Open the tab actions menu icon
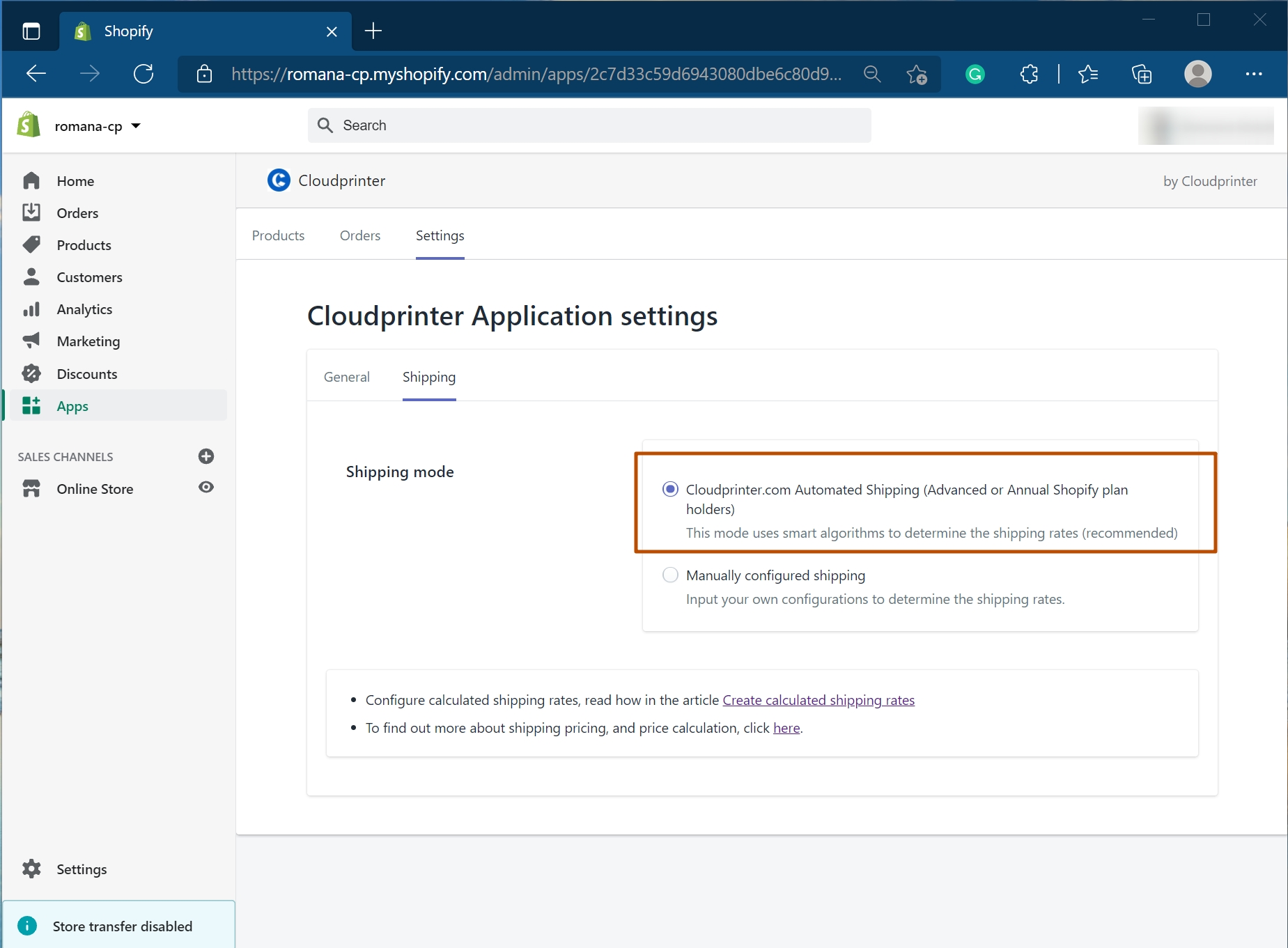The width and height of the screenshot is (1288, 948). pos(31,31)
